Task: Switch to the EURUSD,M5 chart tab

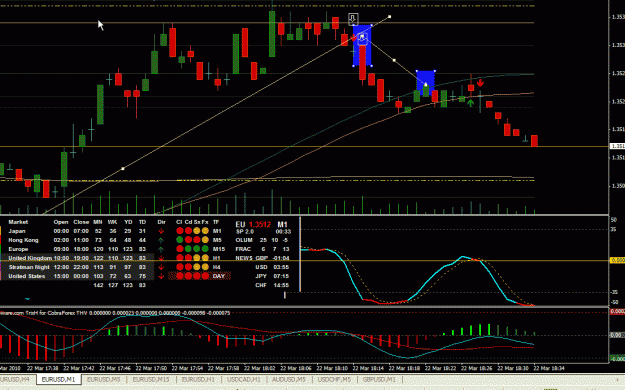Action: [x=104, y=379]
